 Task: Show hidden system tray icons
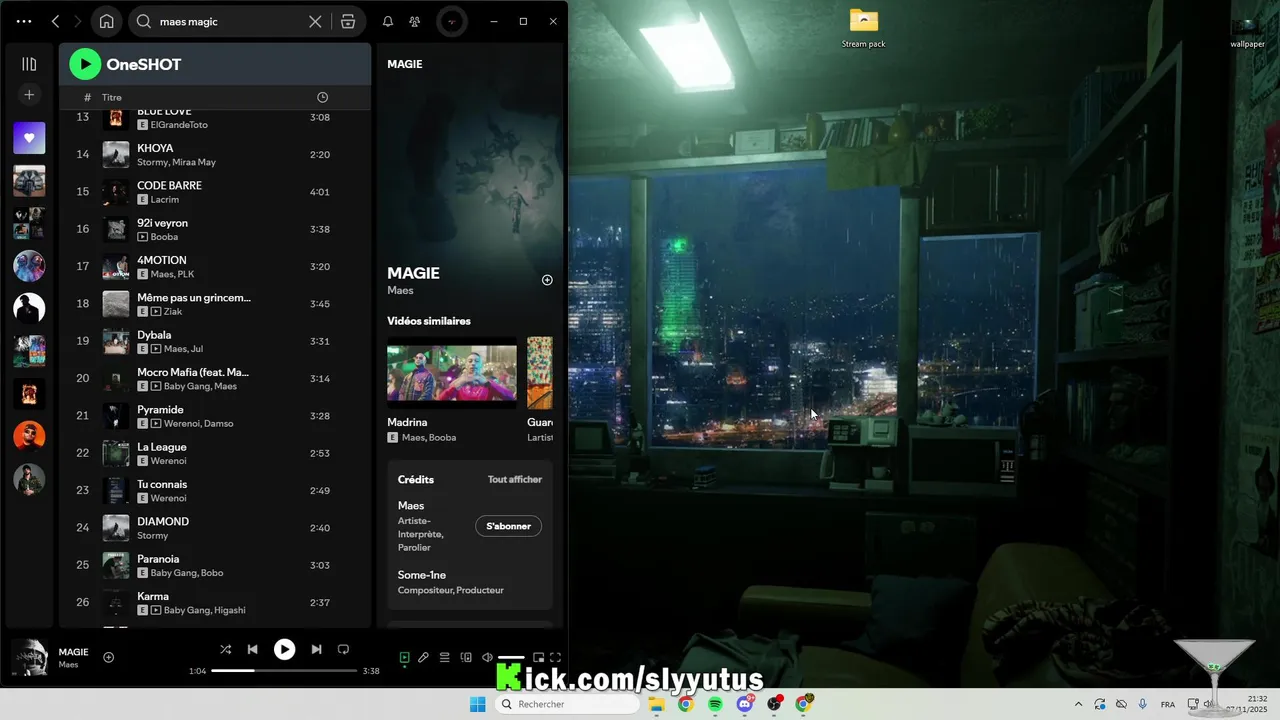pyautogui.click(x=1078, y=704)
